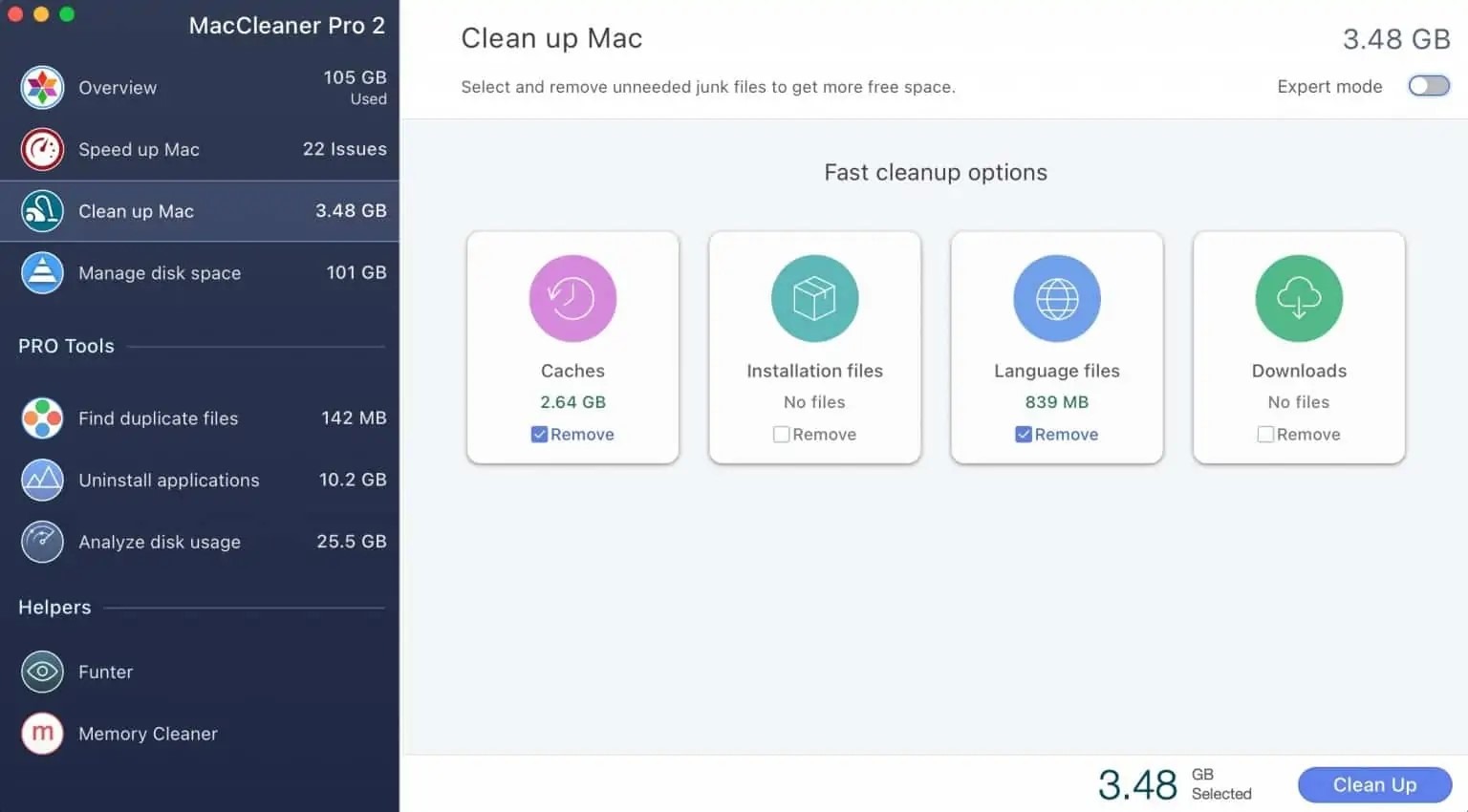This screenshot has width=1468, height=812.
Task: Click the 142 MB duplicates value
Action: click(354, 417)
